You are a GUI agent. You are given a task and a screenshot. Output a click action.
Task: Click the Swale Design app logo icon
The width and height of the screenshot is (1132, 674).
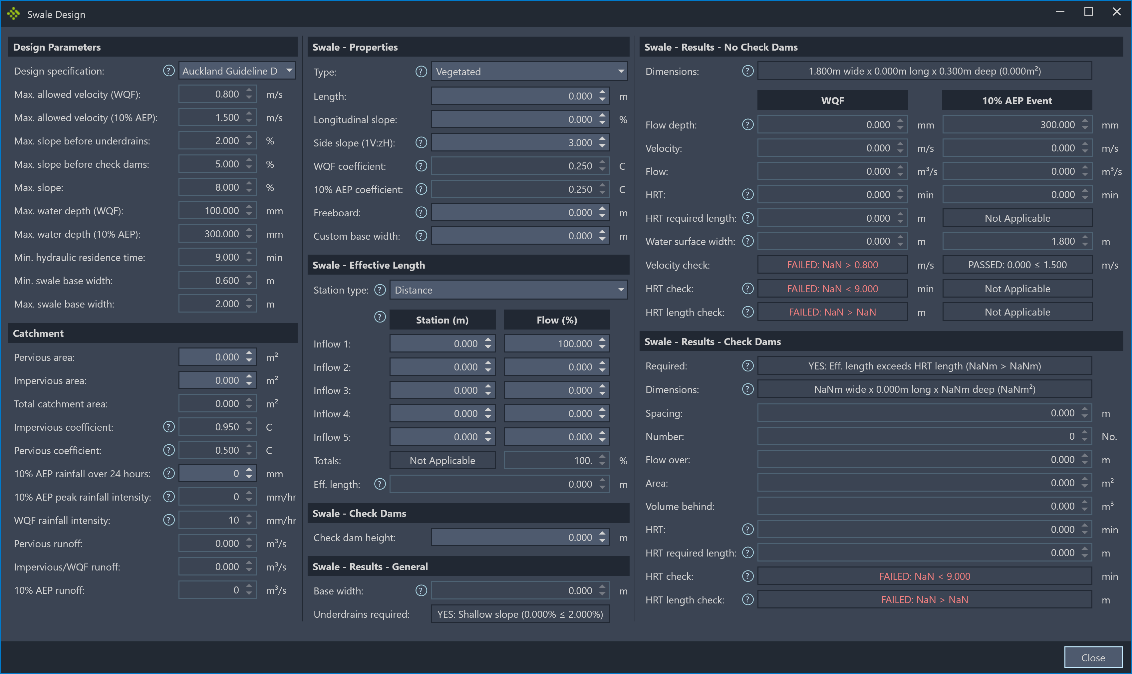pos(14,14)
